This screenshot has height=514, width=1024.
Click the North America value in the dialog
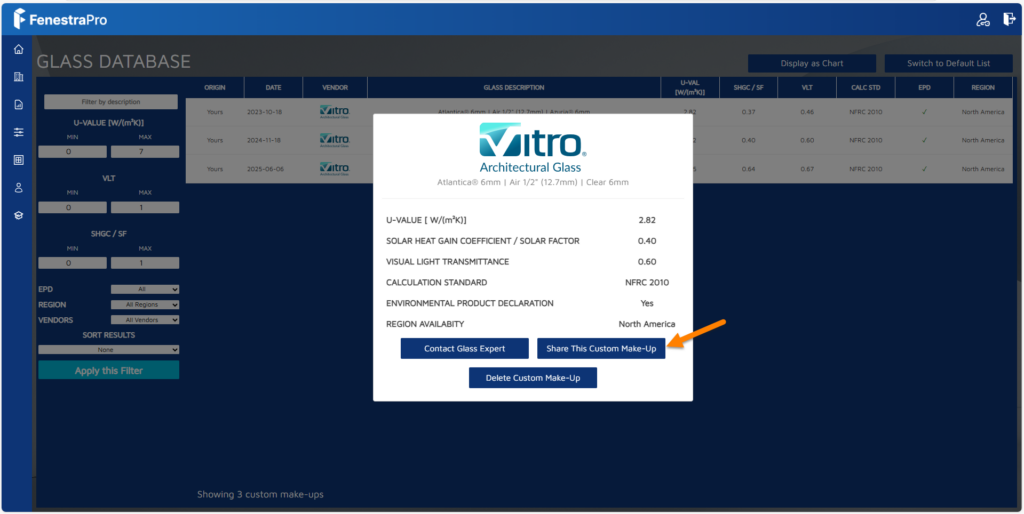pyautogui.click(x=647, y=324)
